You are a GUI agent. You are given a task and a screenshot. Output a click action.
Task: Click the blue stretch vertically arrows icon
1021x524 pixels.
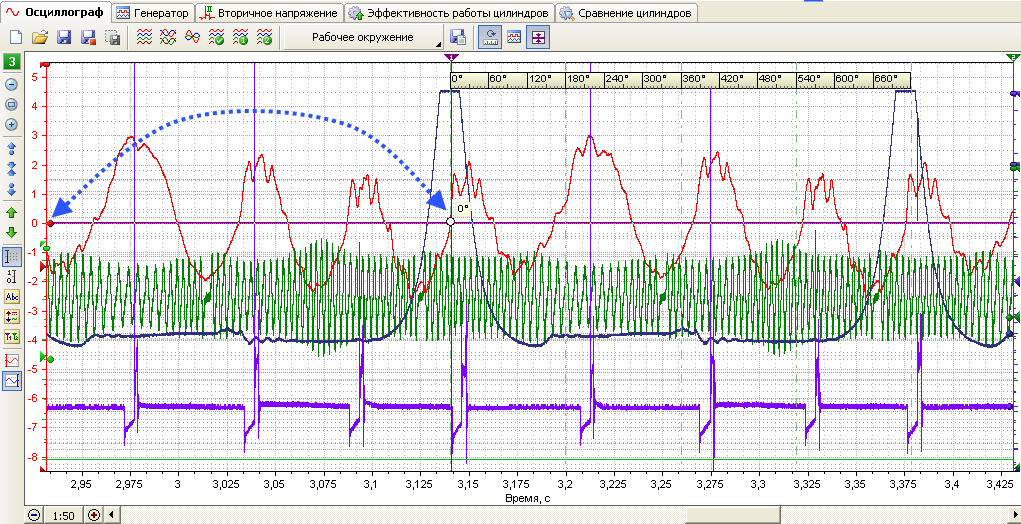coord(12,149)
